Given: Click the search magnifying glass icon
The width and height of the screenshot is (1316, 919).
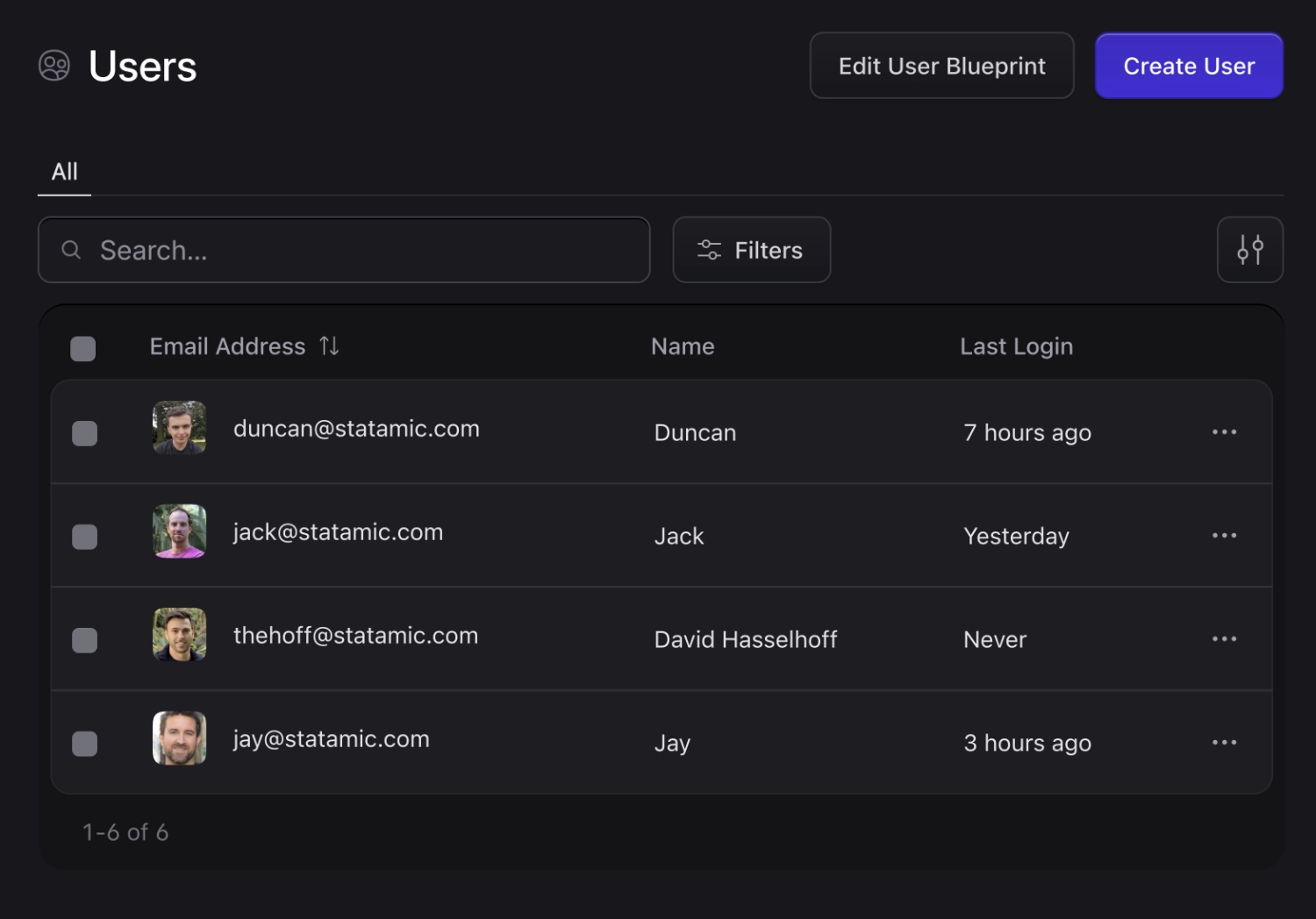Looking at the screenshot, I should [x=71, y=250].
